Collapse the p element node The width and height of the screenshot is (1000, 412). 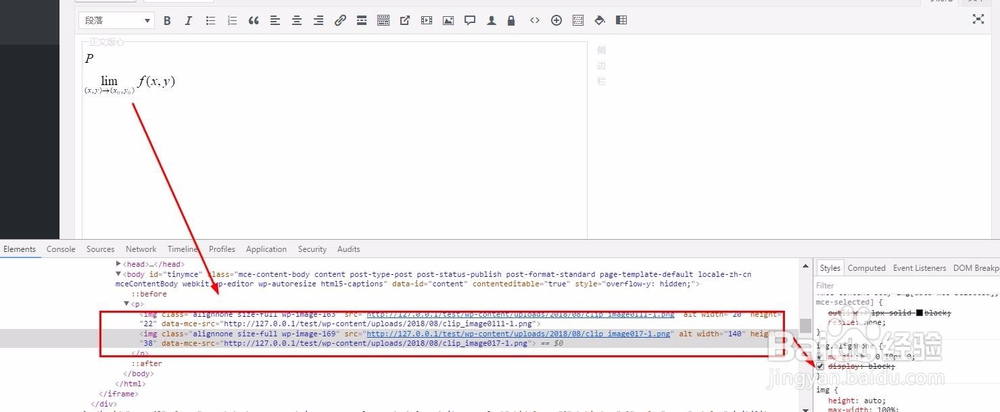tap(126, 304)
